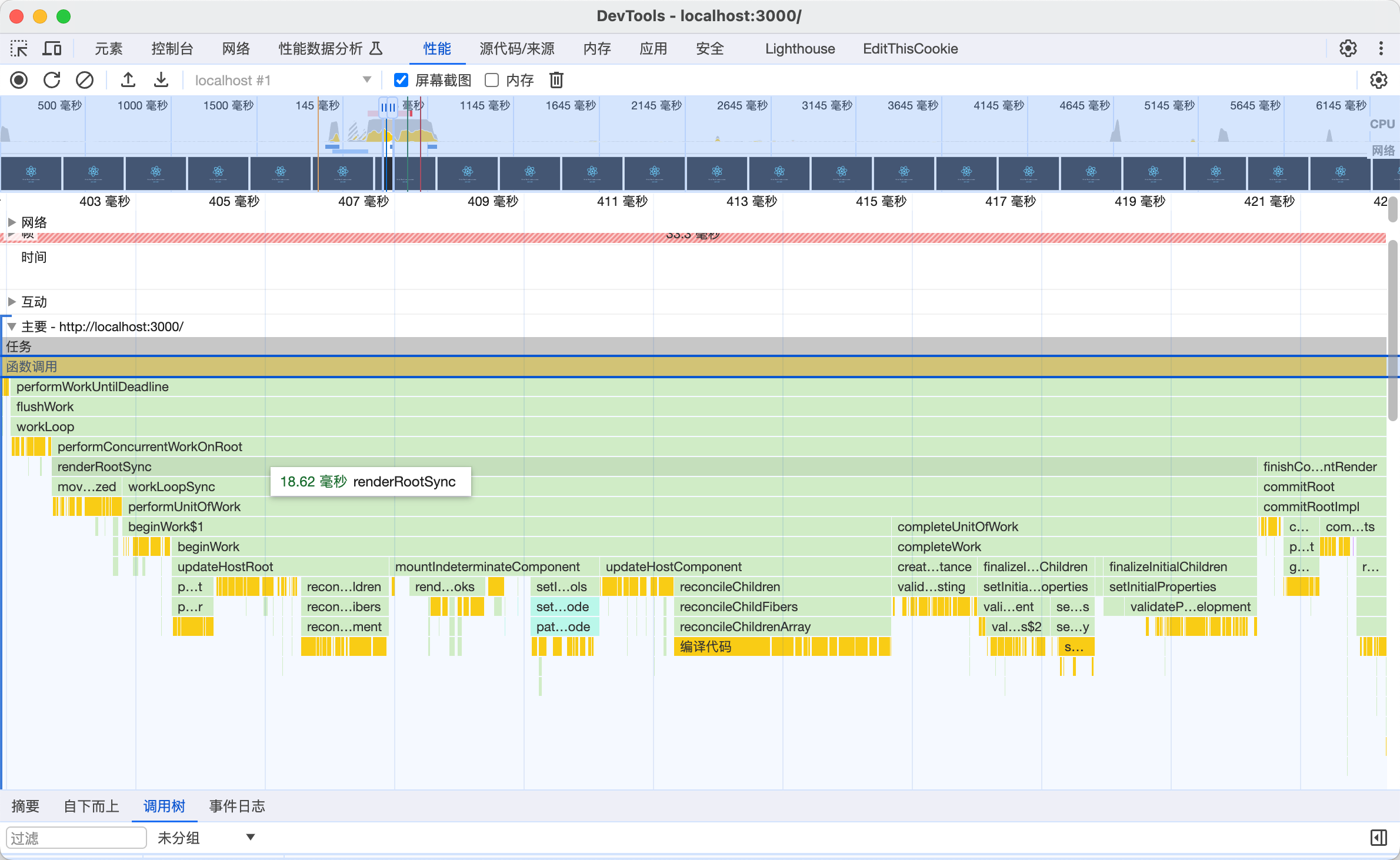Switch to the 自下而上 tab
The image size is (1400, 860).
(91, 806)
